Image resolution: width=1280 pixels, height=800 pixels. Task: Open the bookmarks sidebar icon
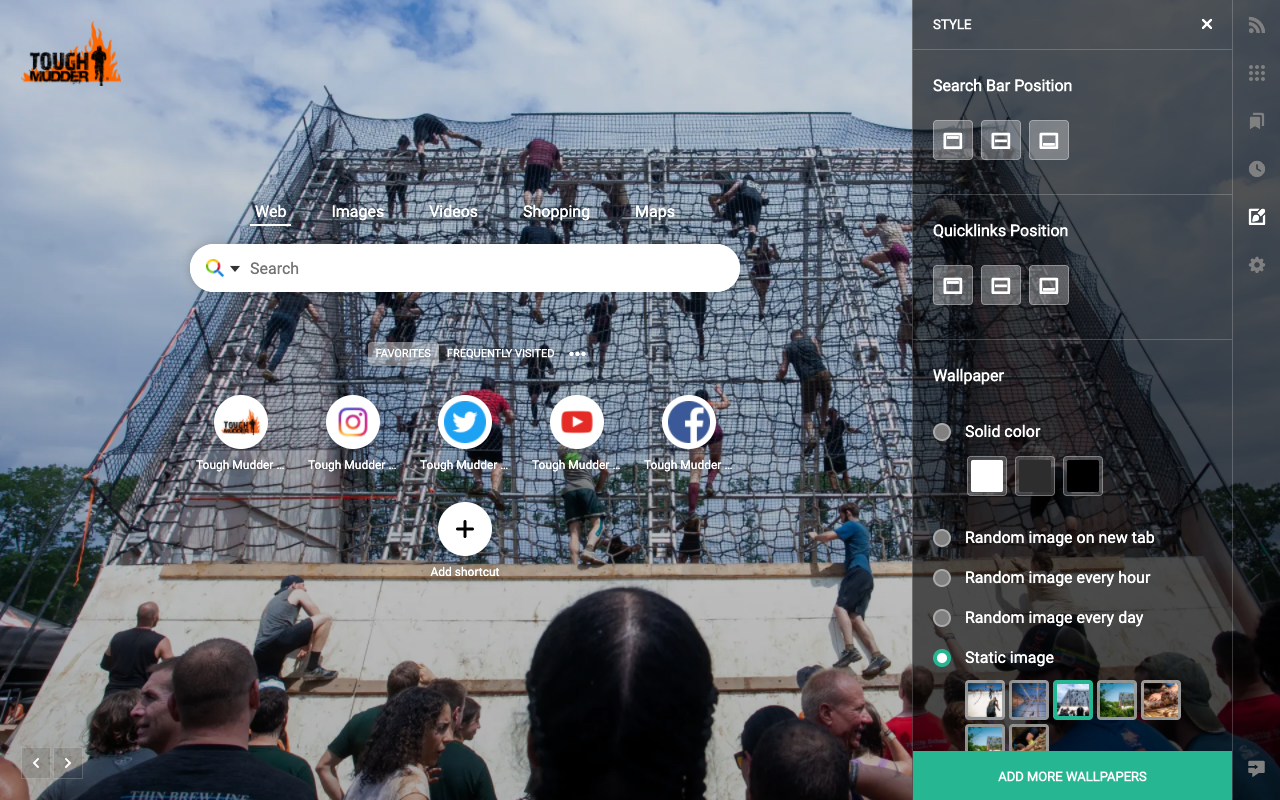[1257, 121]
